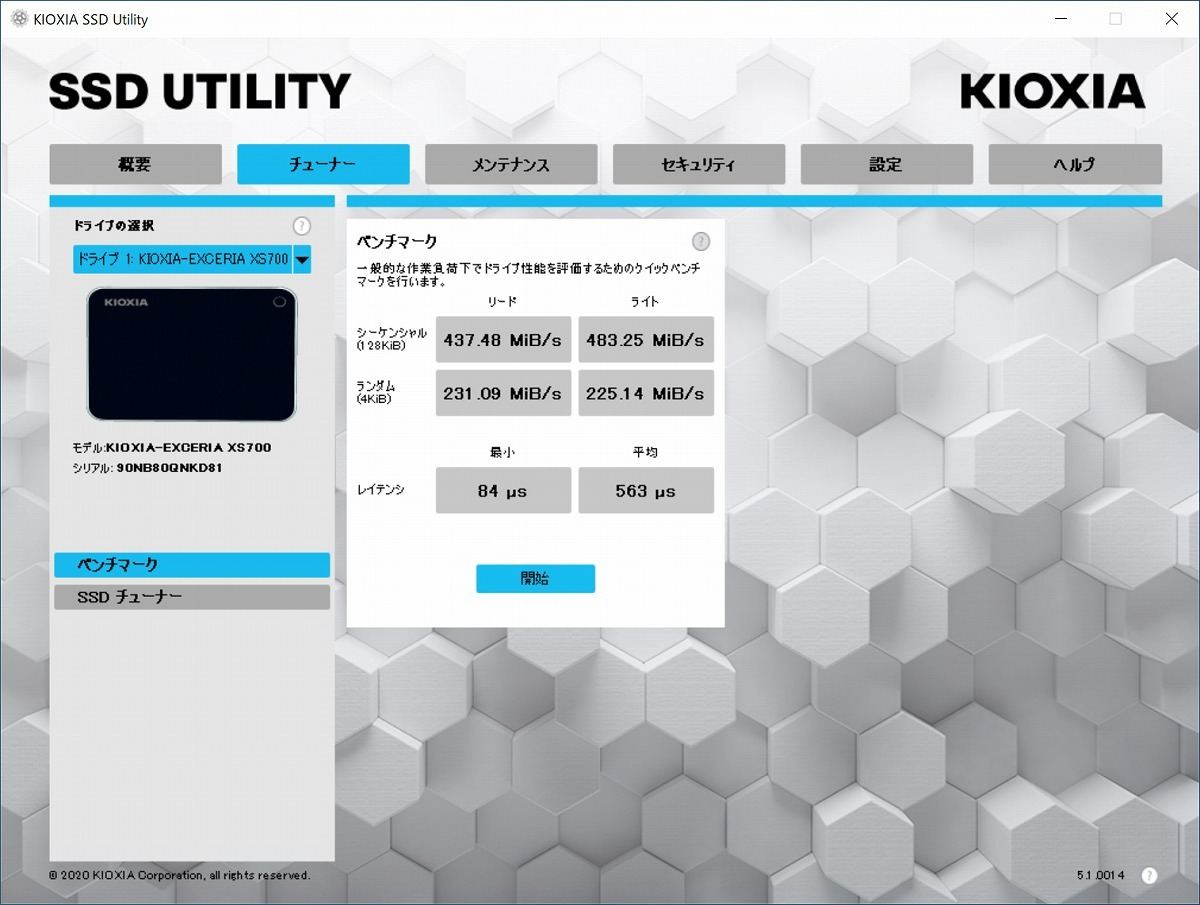Open the 設定 tab
Screen dimensions: 1200x905
[x=886, y=165]
